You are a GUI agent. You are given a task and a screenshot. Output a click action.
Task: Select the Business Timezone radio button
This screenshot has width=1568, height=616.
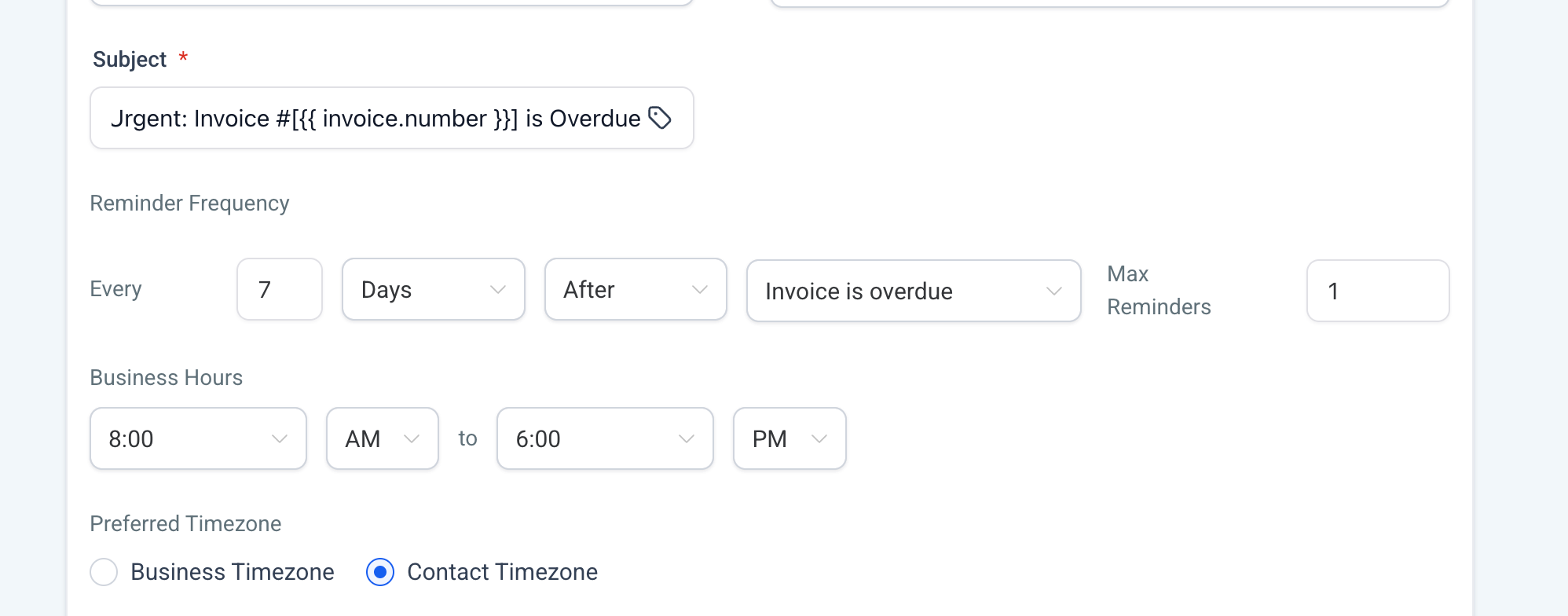[104, 572]
